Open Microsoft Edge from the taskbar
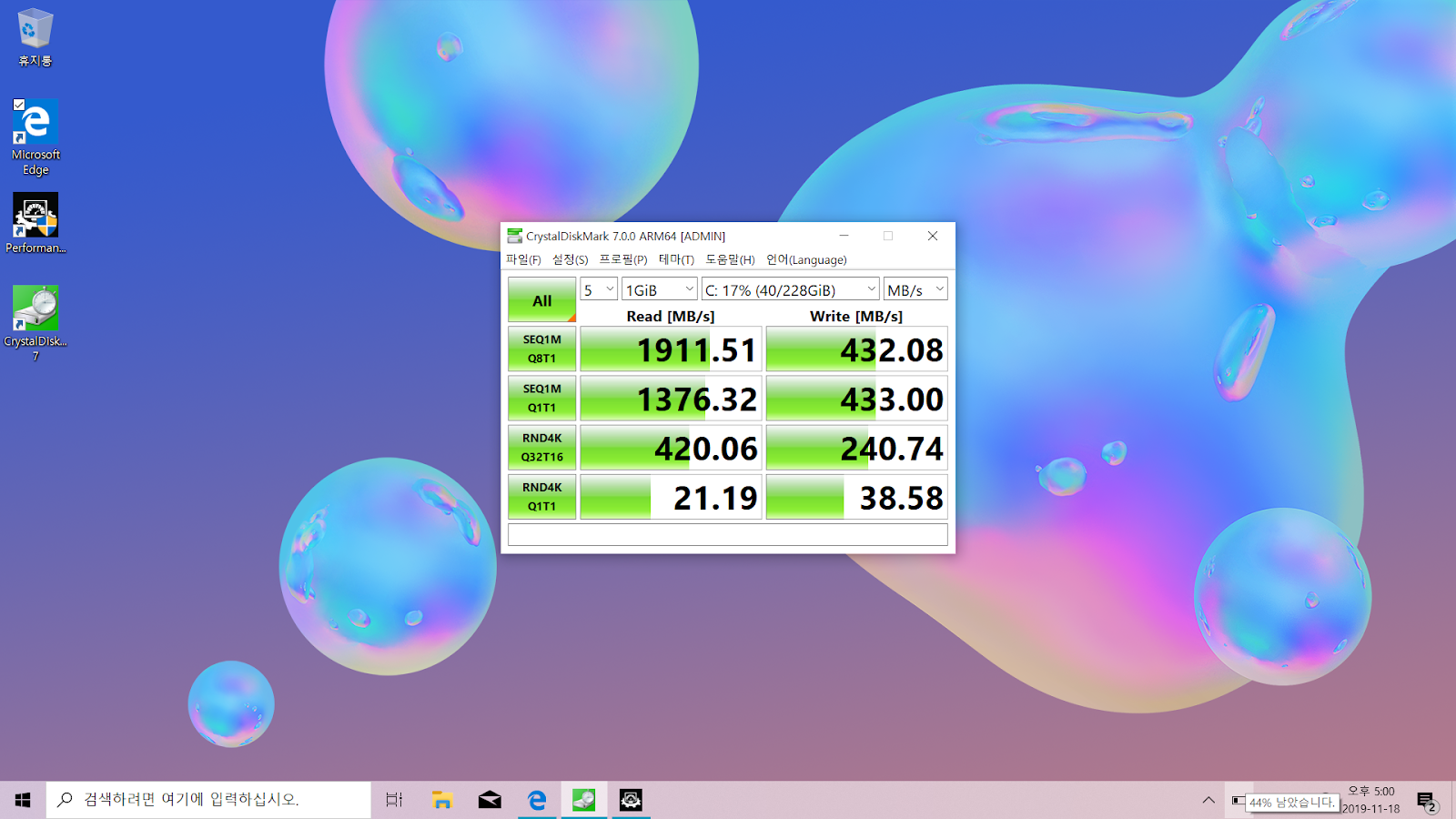Image resolution: width=1456 pixels, height=819 pixels. point(537,800)
